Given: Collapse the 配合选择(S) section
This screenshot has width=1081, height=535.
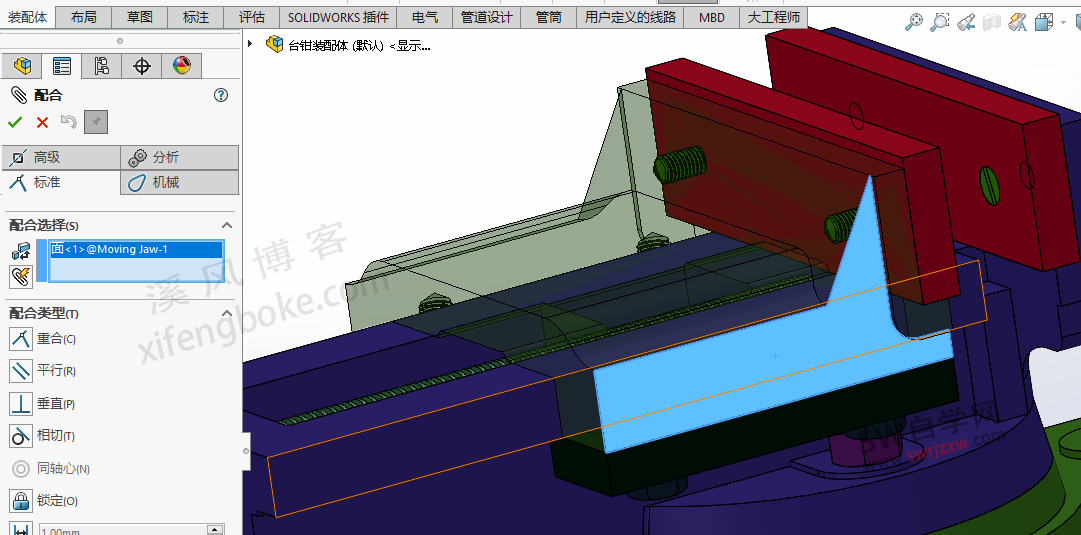Looking at the screenshot, I should click(x=227, y=225).
